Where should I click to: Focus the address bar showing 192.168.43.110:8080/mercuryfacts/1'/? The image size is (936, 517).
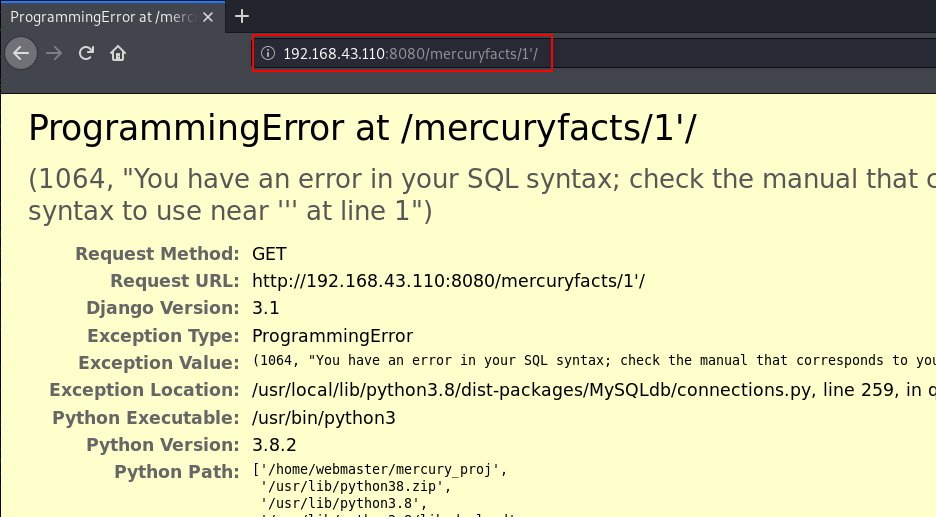click(x=594, y=53)
